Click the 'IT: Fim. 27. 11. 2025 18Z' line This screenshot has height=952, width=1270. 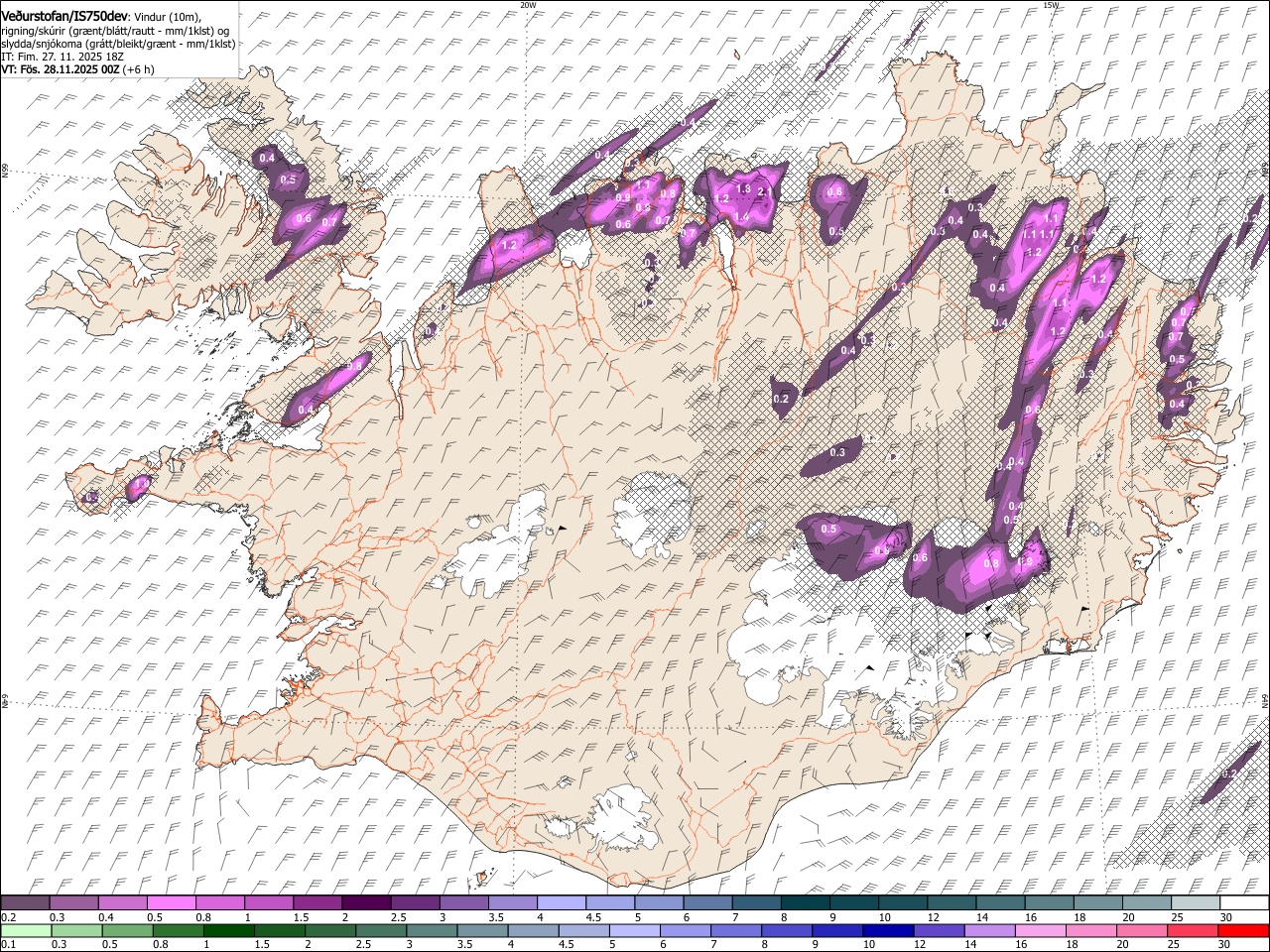(63, 57)
